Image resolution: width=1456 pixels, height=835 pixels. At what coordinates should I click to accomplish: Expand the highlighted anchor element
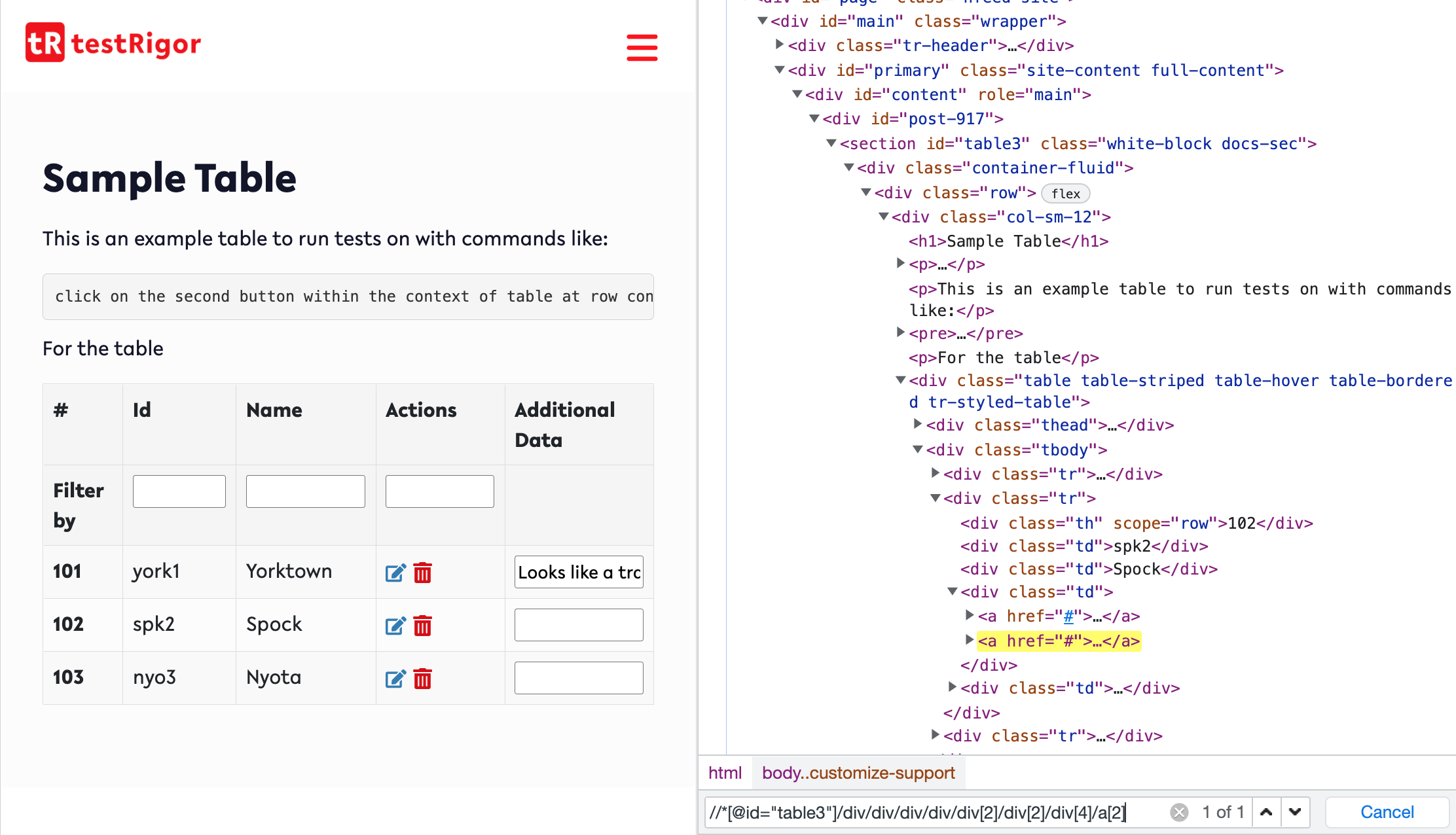(970, 640)
